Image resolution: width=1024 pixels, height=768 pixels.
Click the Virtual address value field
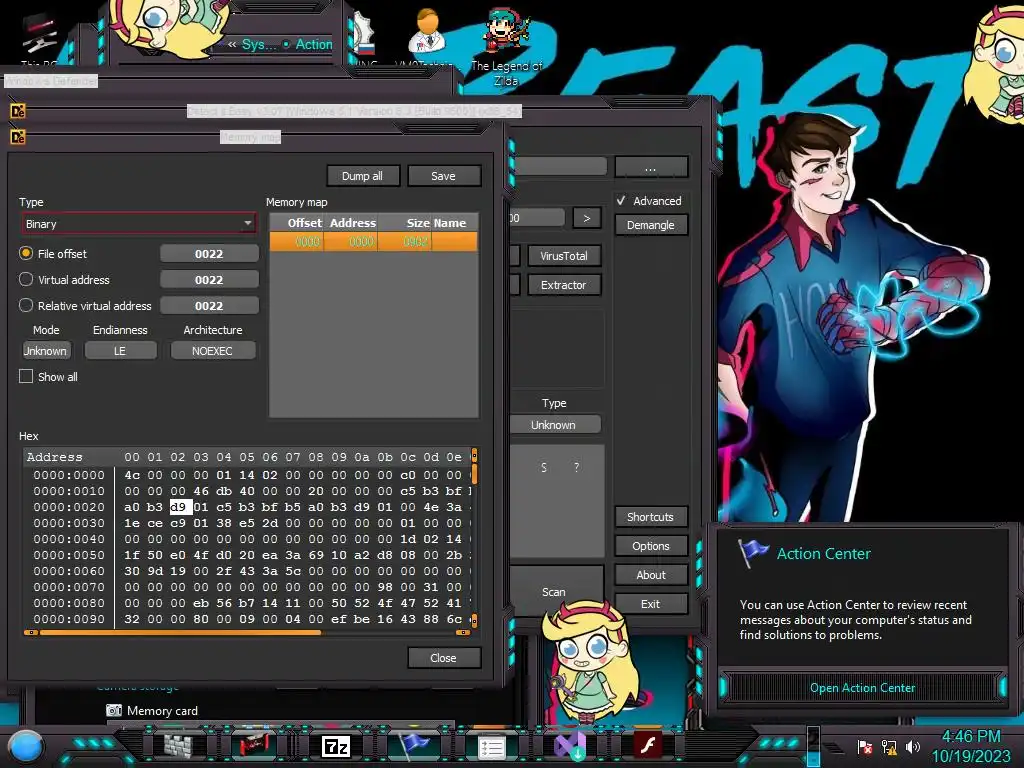[x=209, y=280]
